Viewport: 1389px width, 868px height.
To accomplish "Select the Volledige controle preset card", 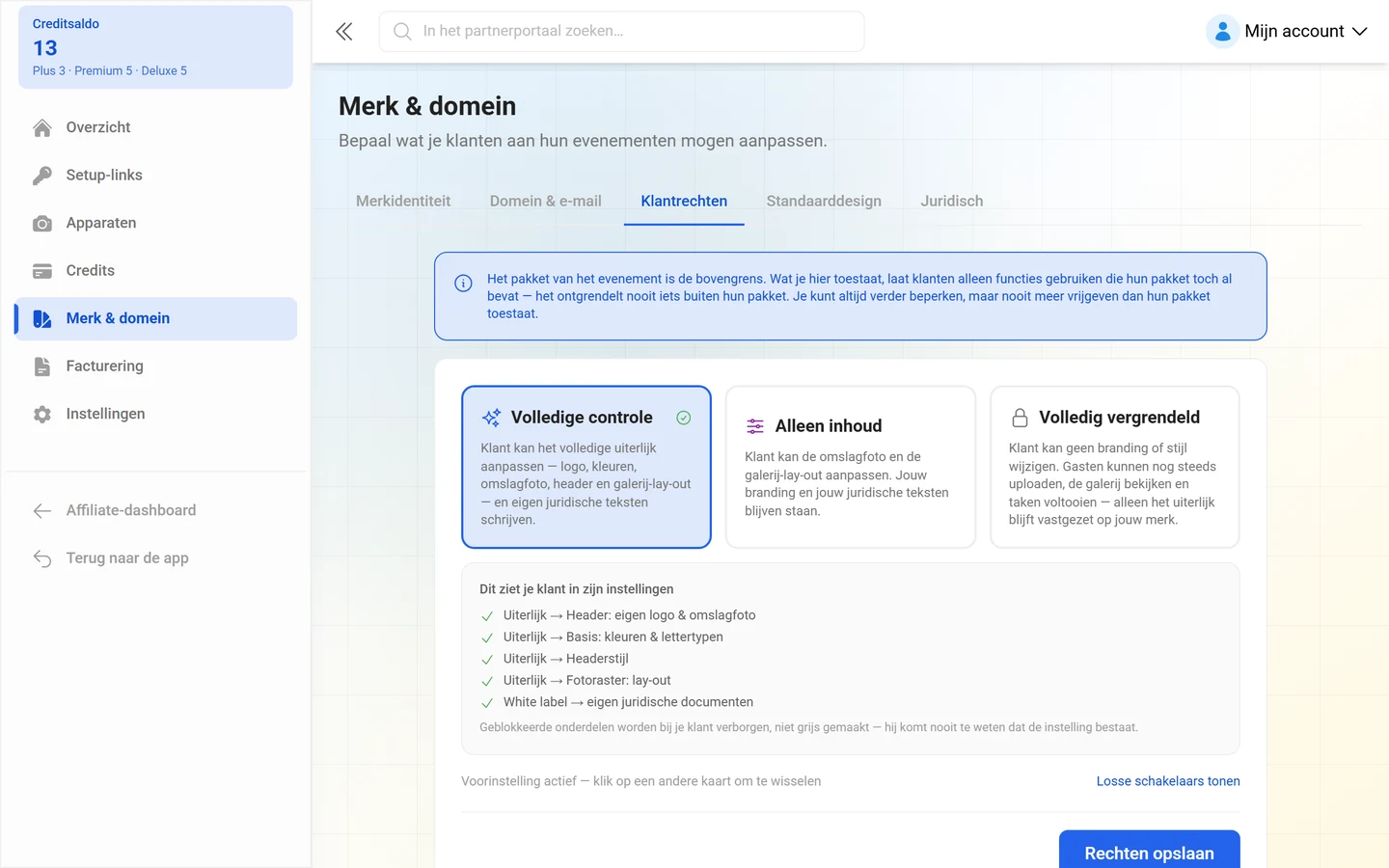I will coord(586,467).
